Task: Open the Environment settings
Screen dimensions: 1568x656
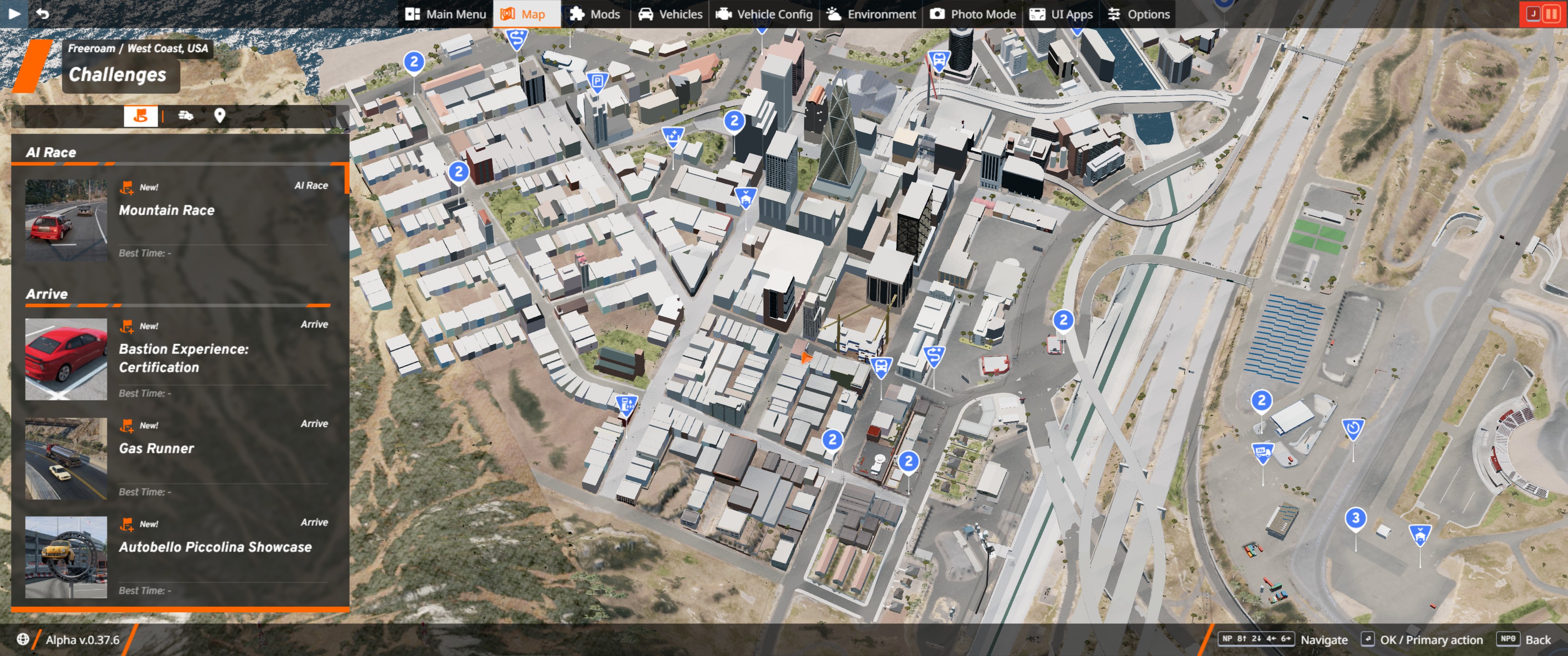Action: click(871, 14)
